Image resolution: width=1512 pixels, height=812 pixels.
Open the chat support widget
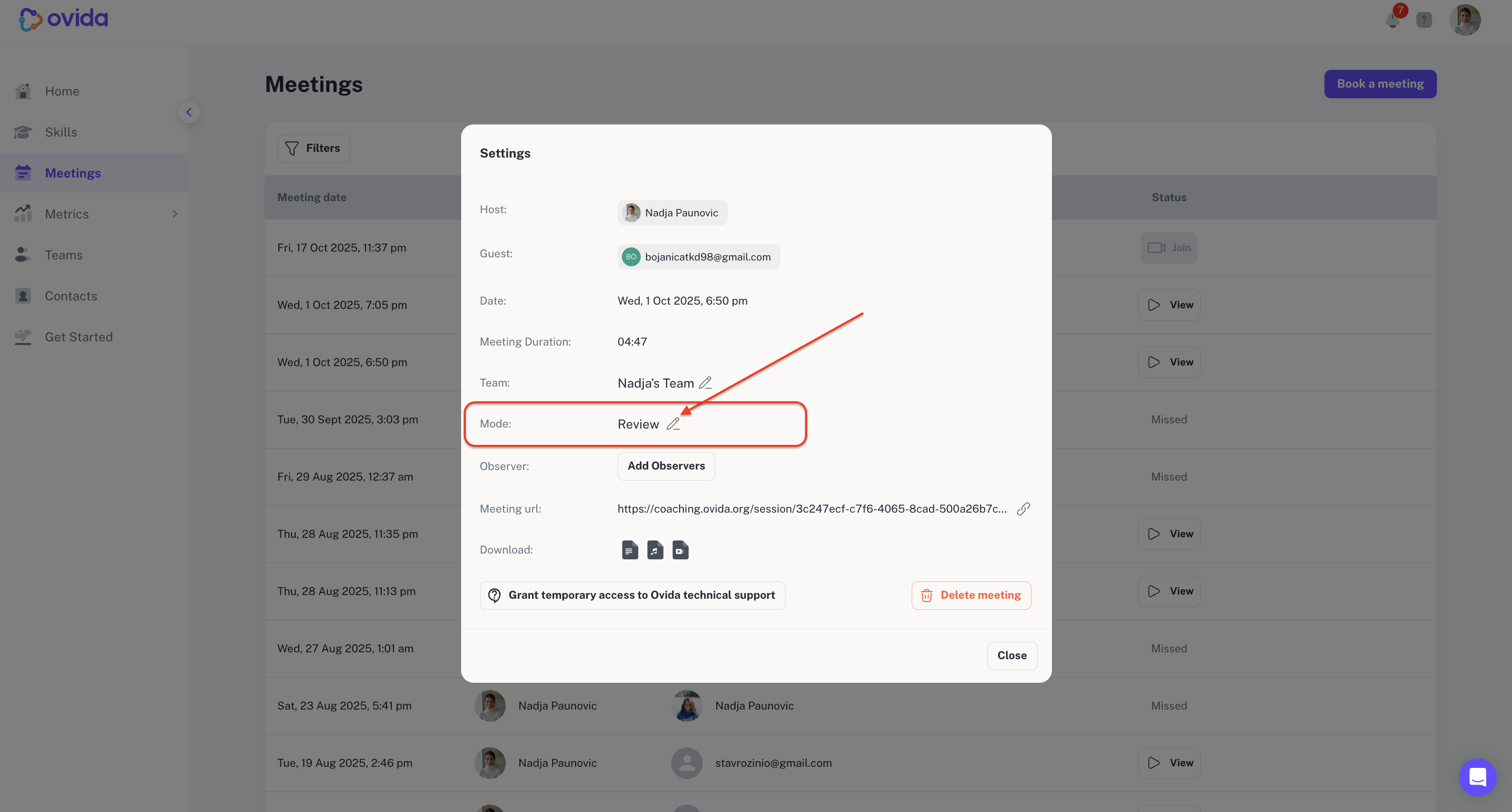(x=1477, y=777)
